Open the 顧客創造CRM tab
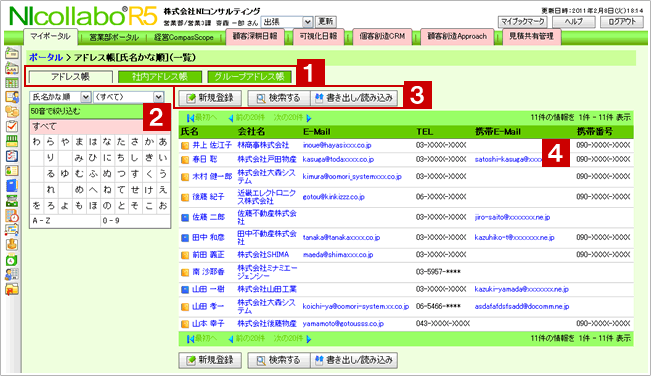This screenshot has width=651, height=376. click(382, 37)
